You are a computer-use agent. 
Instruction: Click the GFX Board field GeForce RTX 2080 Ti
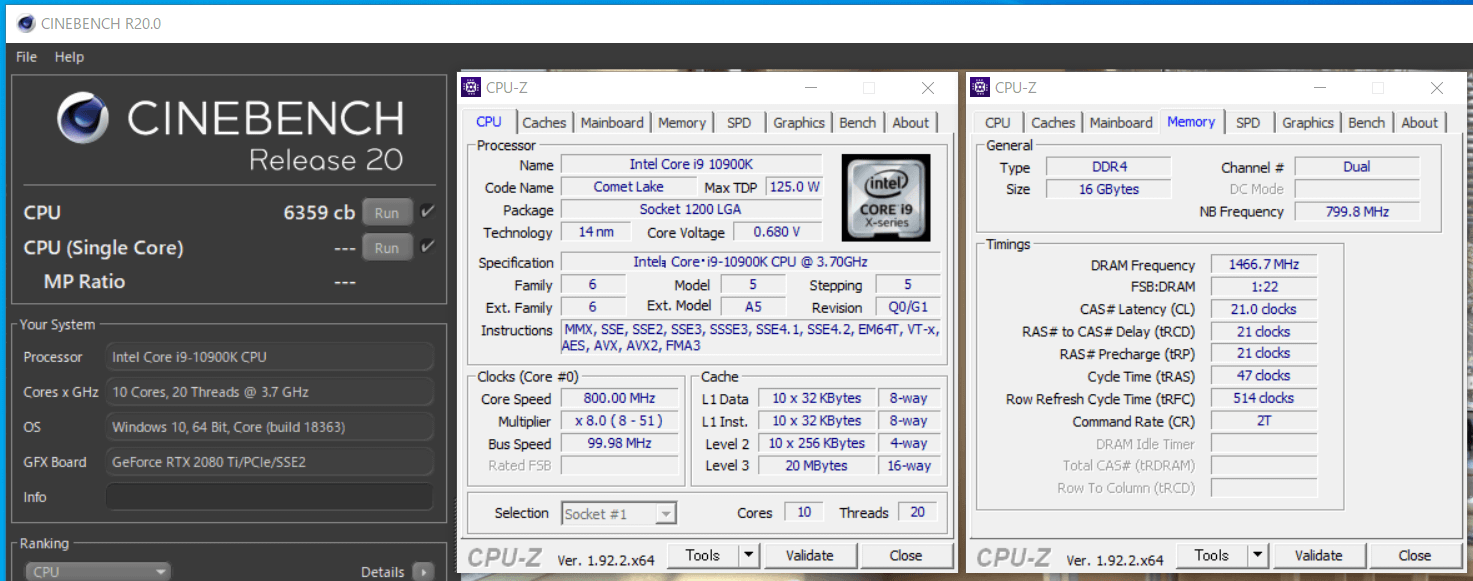tap(270, 462)
